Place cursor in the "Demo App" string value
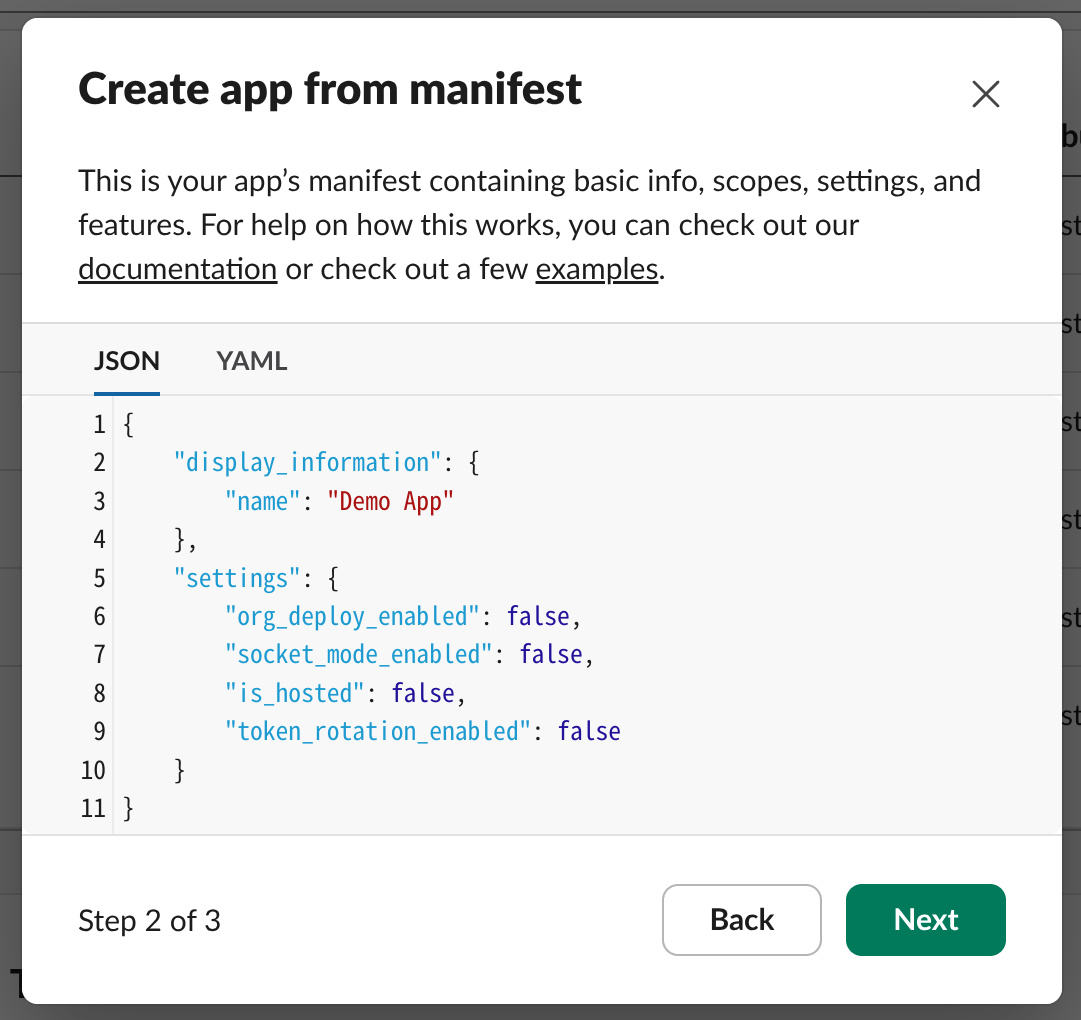The width and height of the screenshot is (1081, 1020). [x=391, y=501]
